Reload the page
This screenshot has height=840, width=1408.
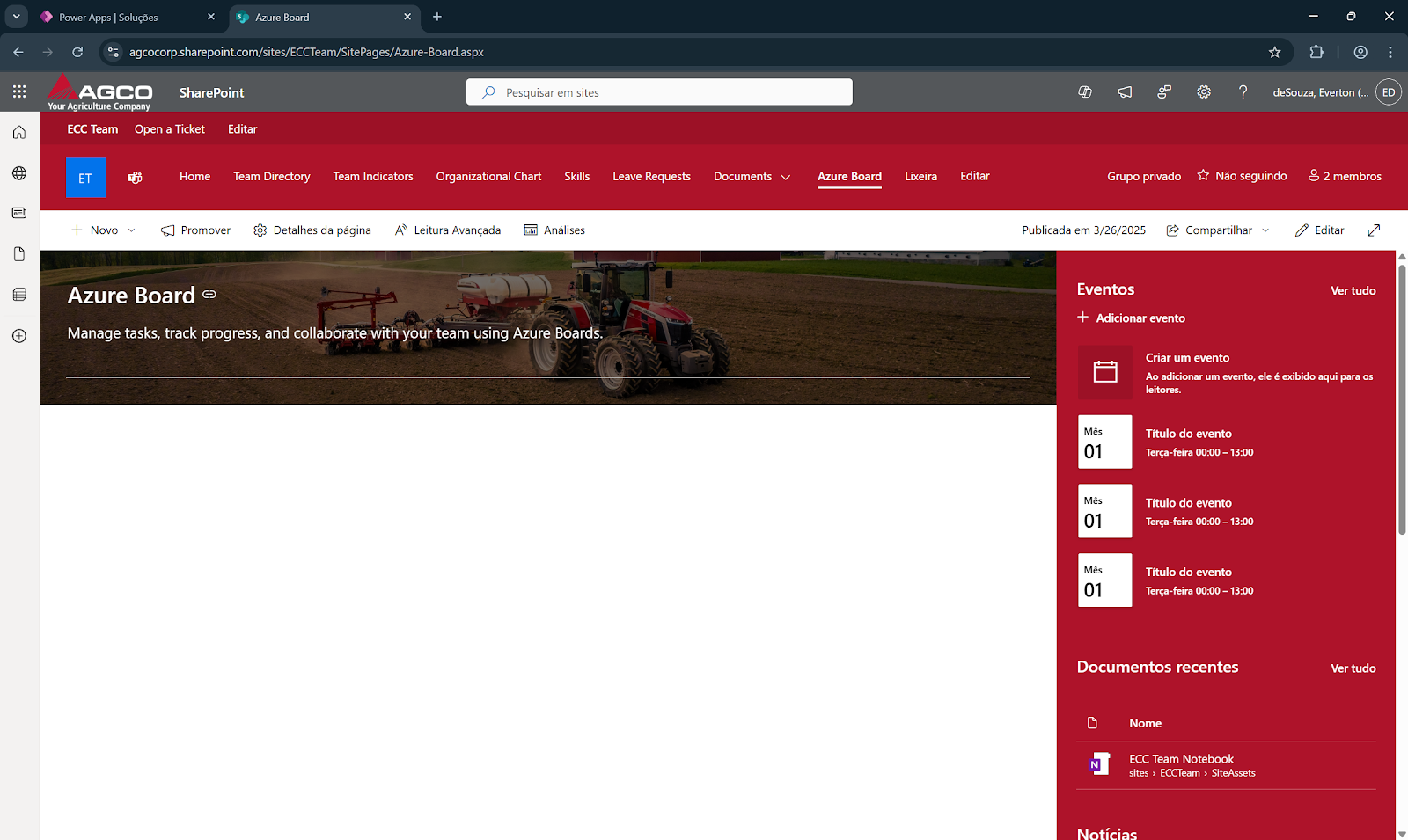coord(77,52)
